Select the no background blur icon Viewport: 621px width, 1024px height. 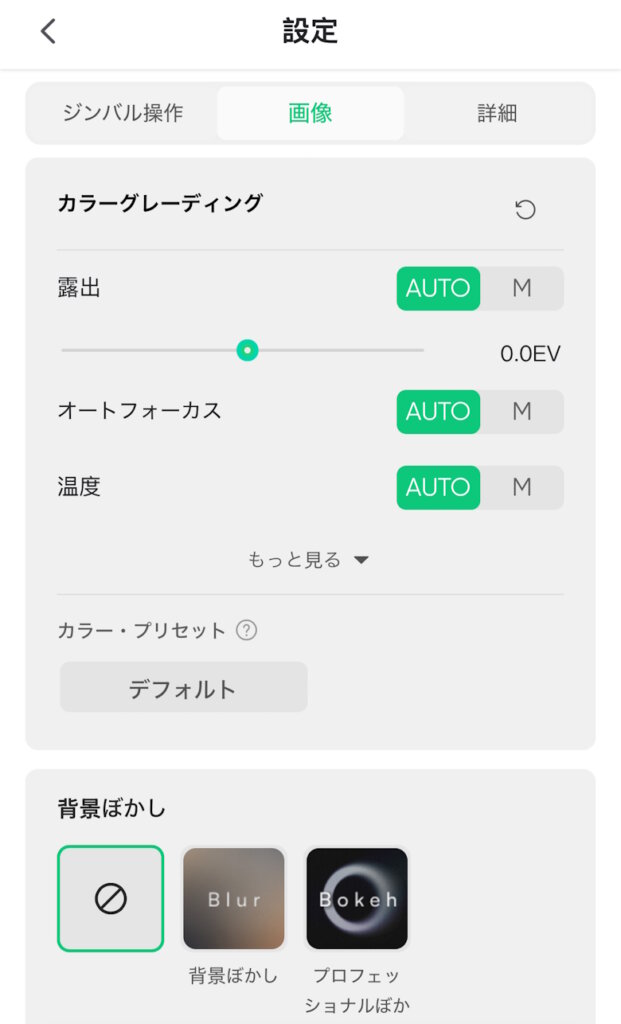coord(110,898)
